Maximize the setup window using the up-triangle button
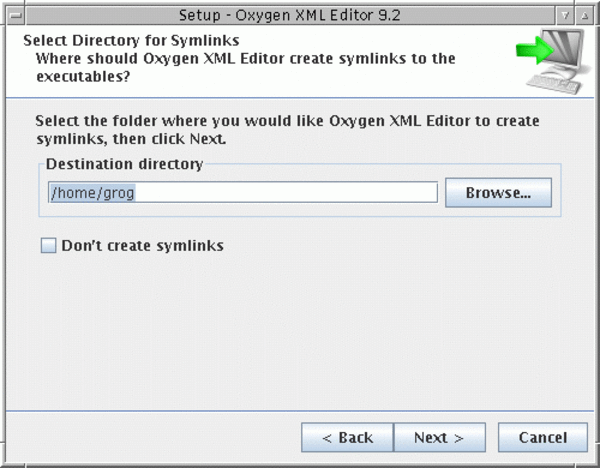The image size is (600, 468). click(x=584, y=15)
